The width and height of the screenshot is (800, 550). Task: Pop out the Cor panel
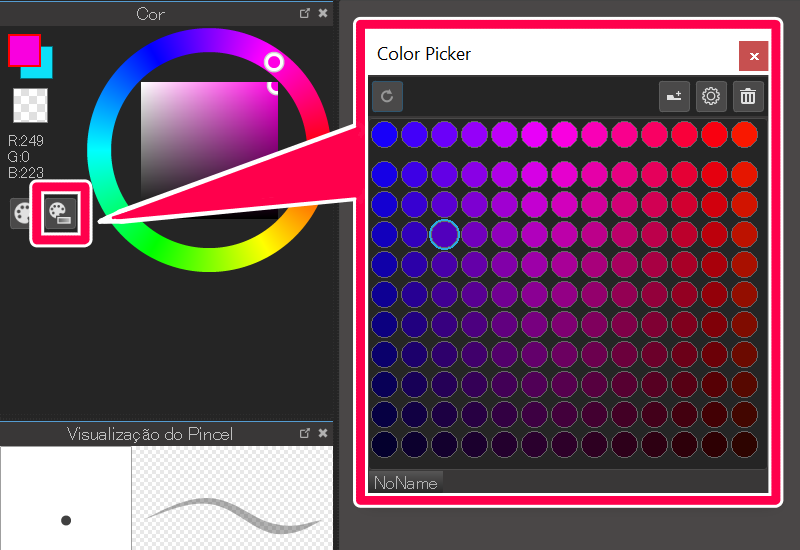point(305,13)
